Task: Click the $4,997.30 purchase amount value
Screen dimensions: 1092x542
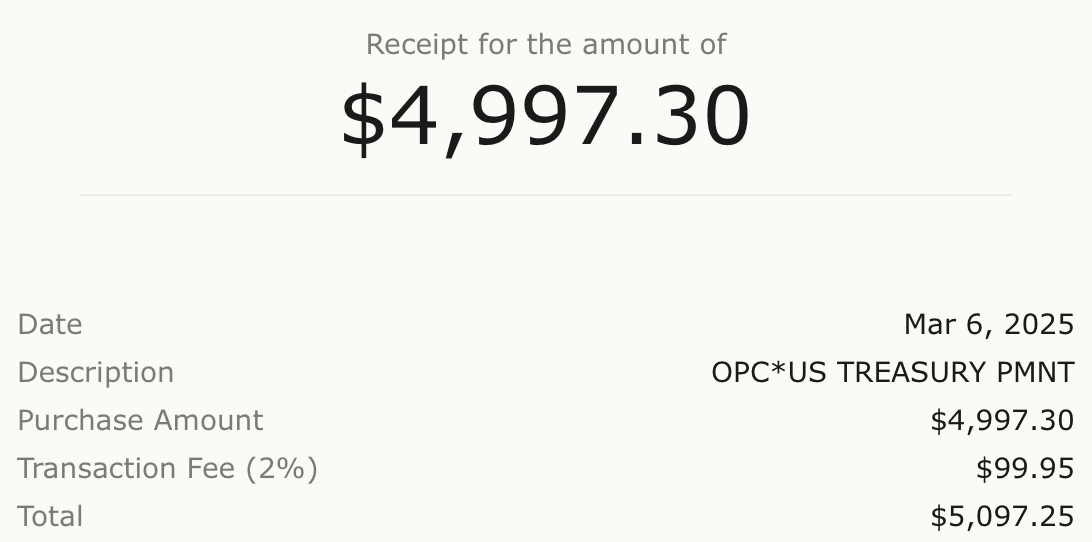Action: pyautogui.click(x=1002, y=421)
